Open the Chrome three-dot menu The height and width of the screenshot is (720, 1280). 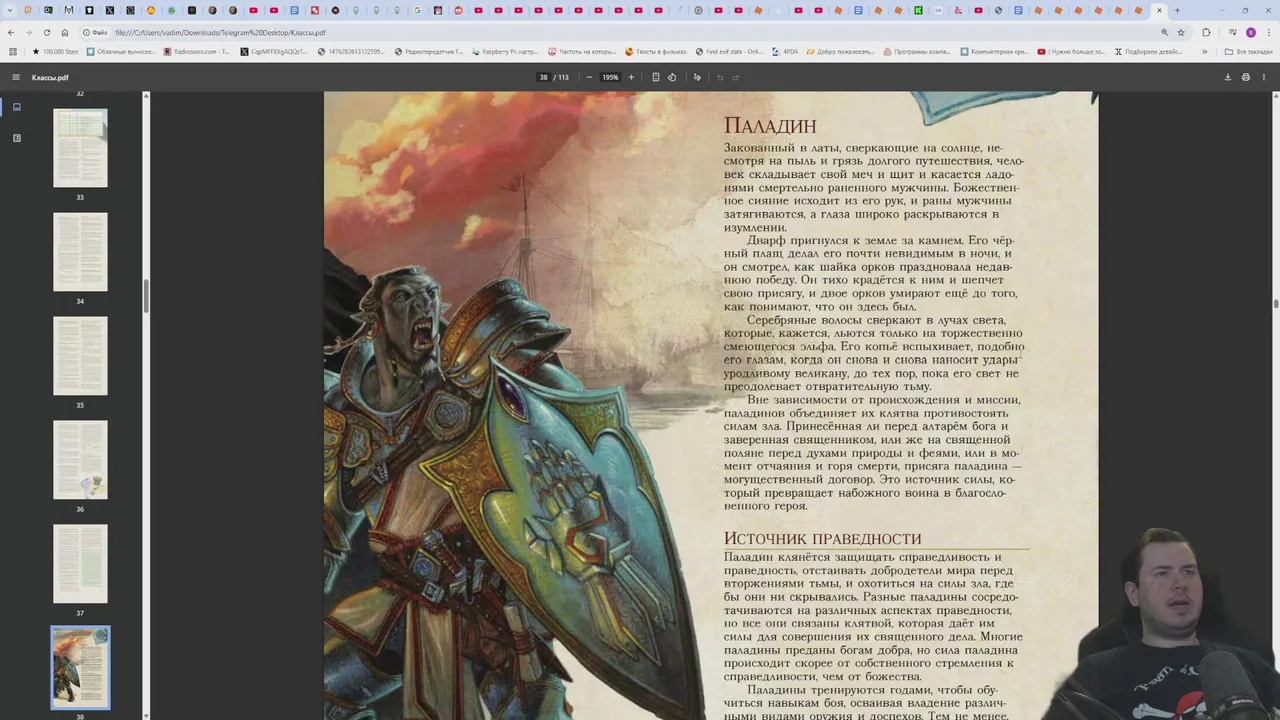pos(1268,32)
